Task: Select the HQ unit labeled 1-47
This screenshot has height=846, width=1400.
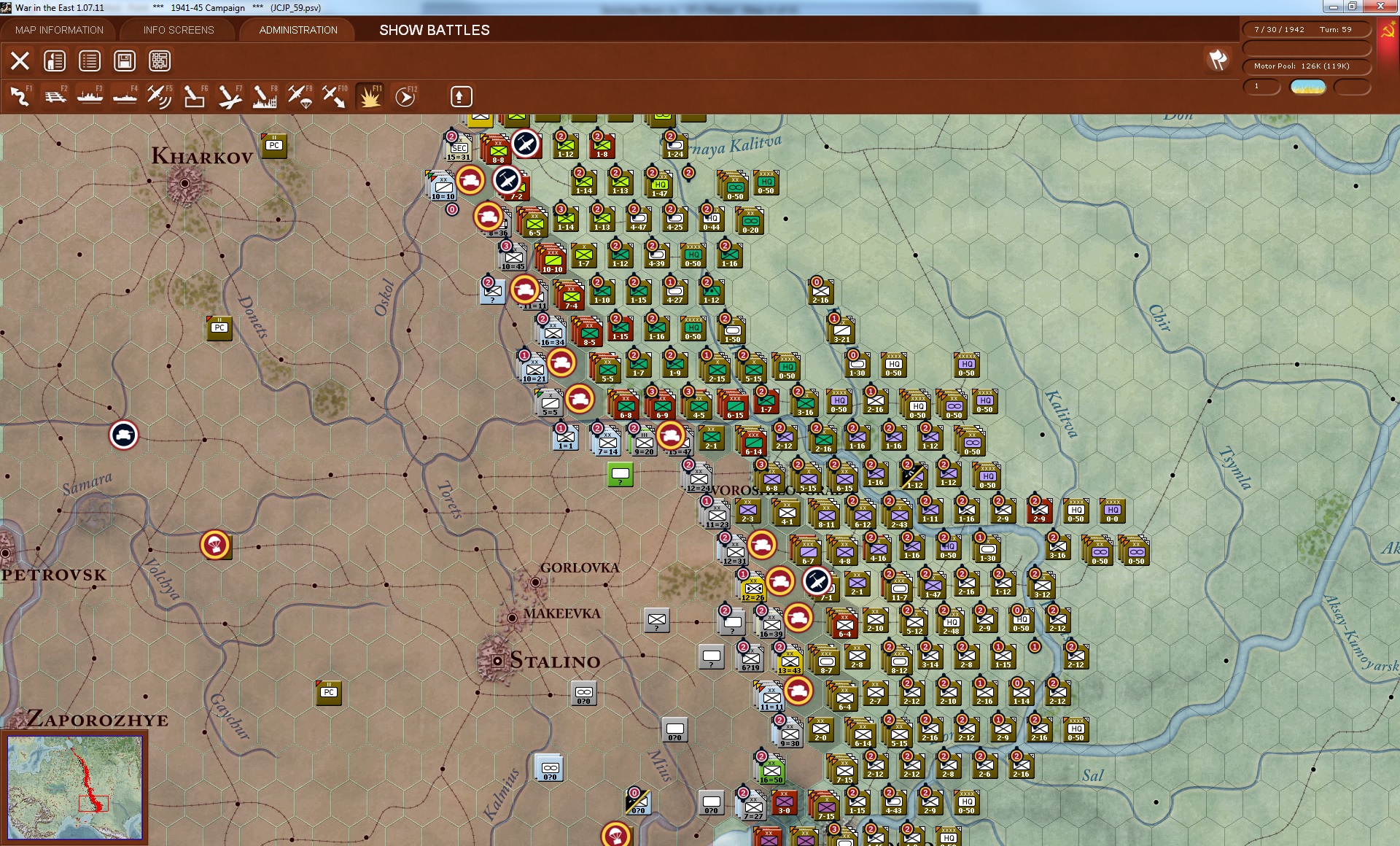Action: pos(660,185)
